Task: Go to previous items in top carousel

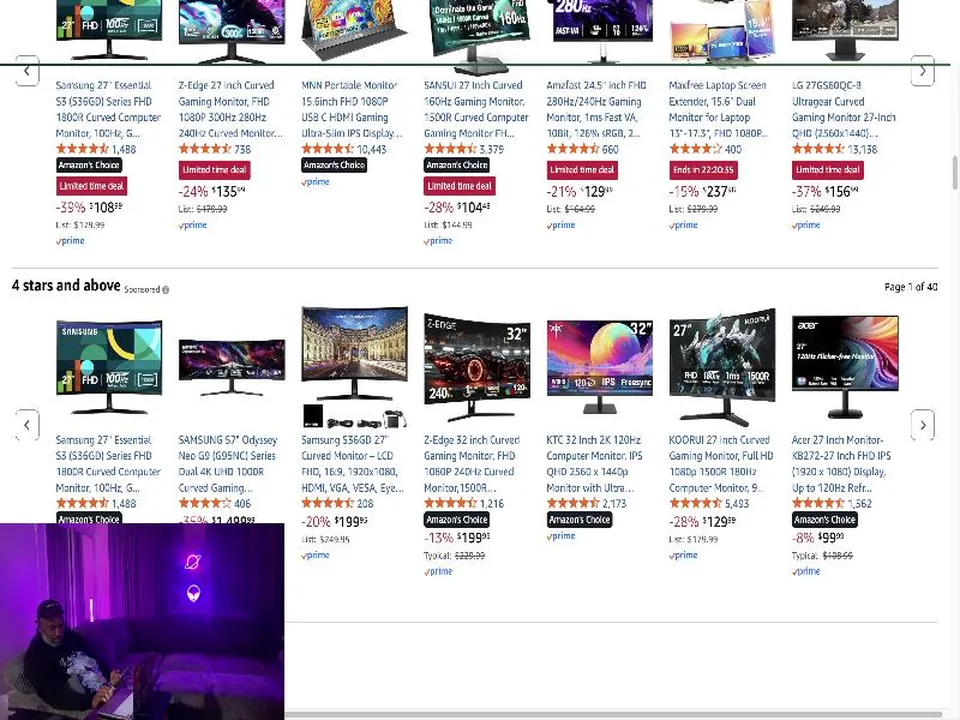Action: (27, 71)
